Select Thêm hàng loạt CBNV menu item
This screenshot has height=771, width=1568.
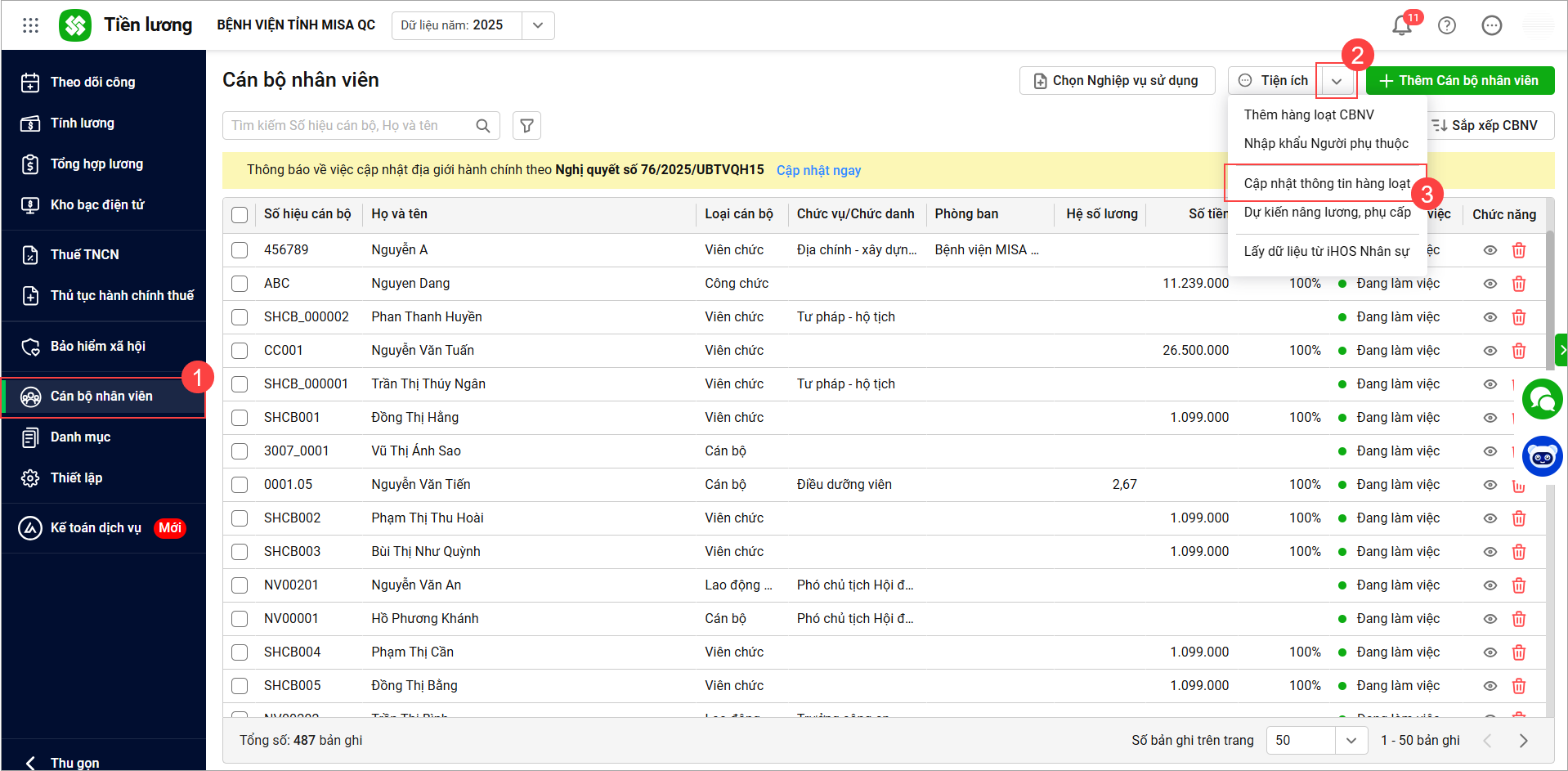1308,114
